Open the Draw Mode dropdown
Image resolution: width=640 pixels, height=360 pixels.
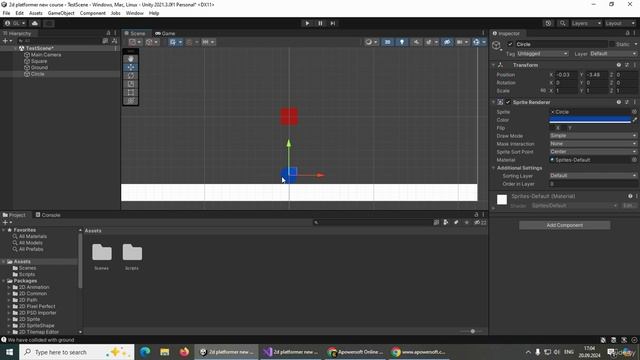(593, 136)
